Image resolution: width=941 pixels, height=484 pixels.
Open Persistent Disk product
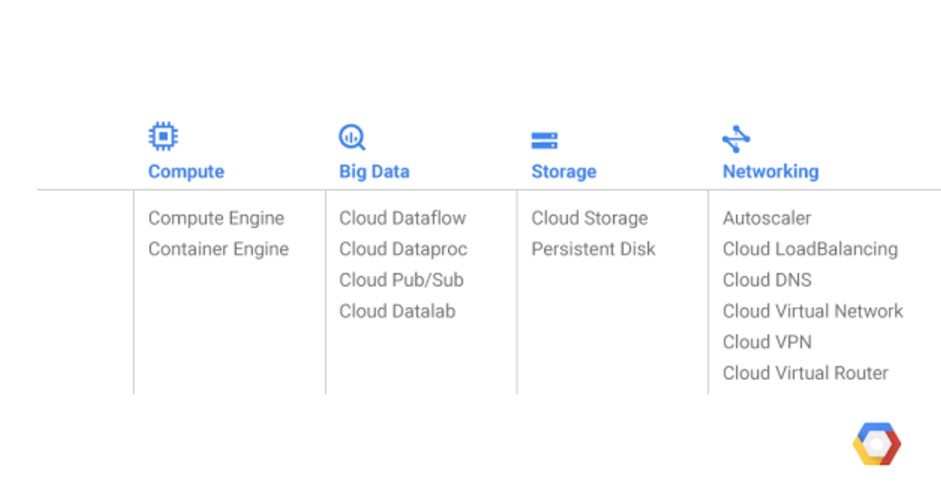pos(594,249)
